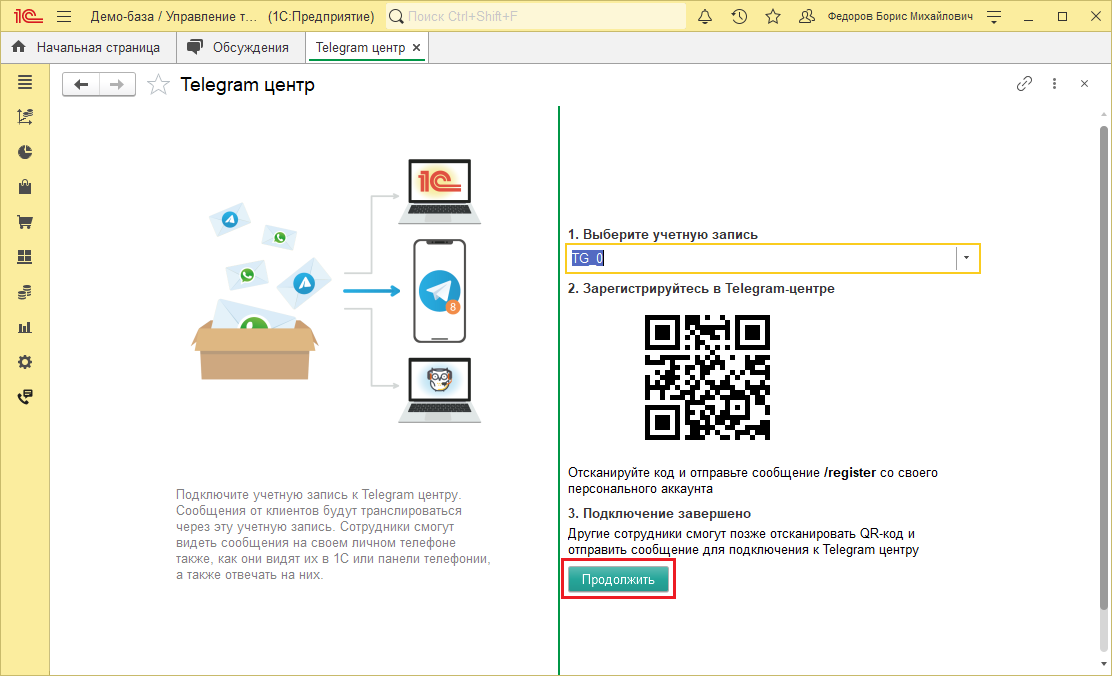Open the main menu next to the 1C logo

pyautogui.click(x=64, y=17)
